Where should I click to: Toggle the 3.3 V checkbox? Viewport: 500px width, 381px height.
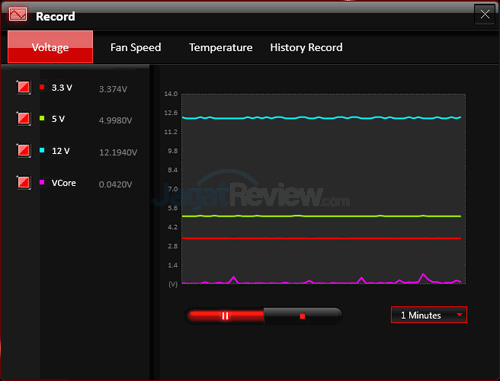point(24,87)
